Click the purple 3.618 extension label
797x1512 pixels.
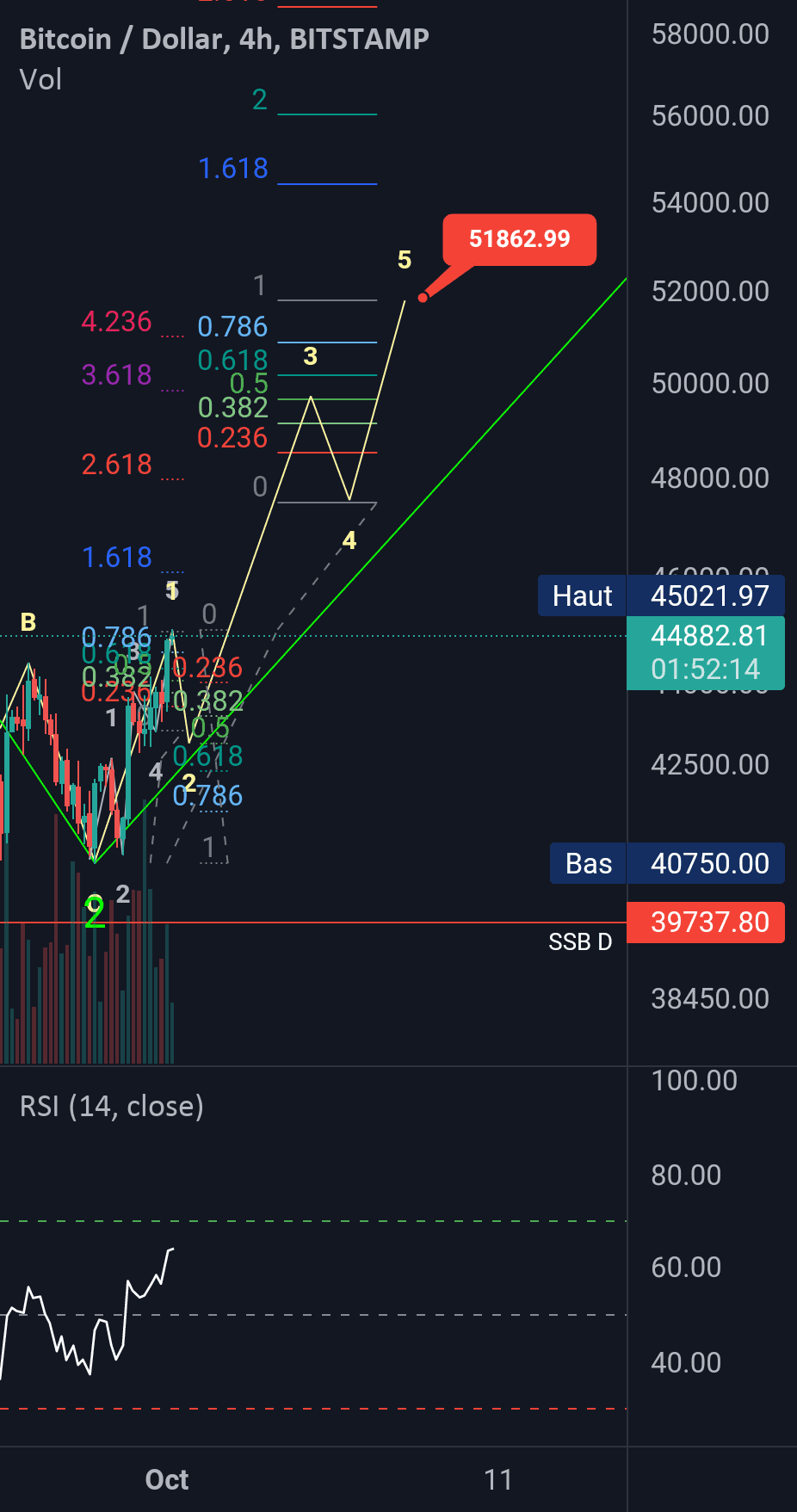pos(116,375)
